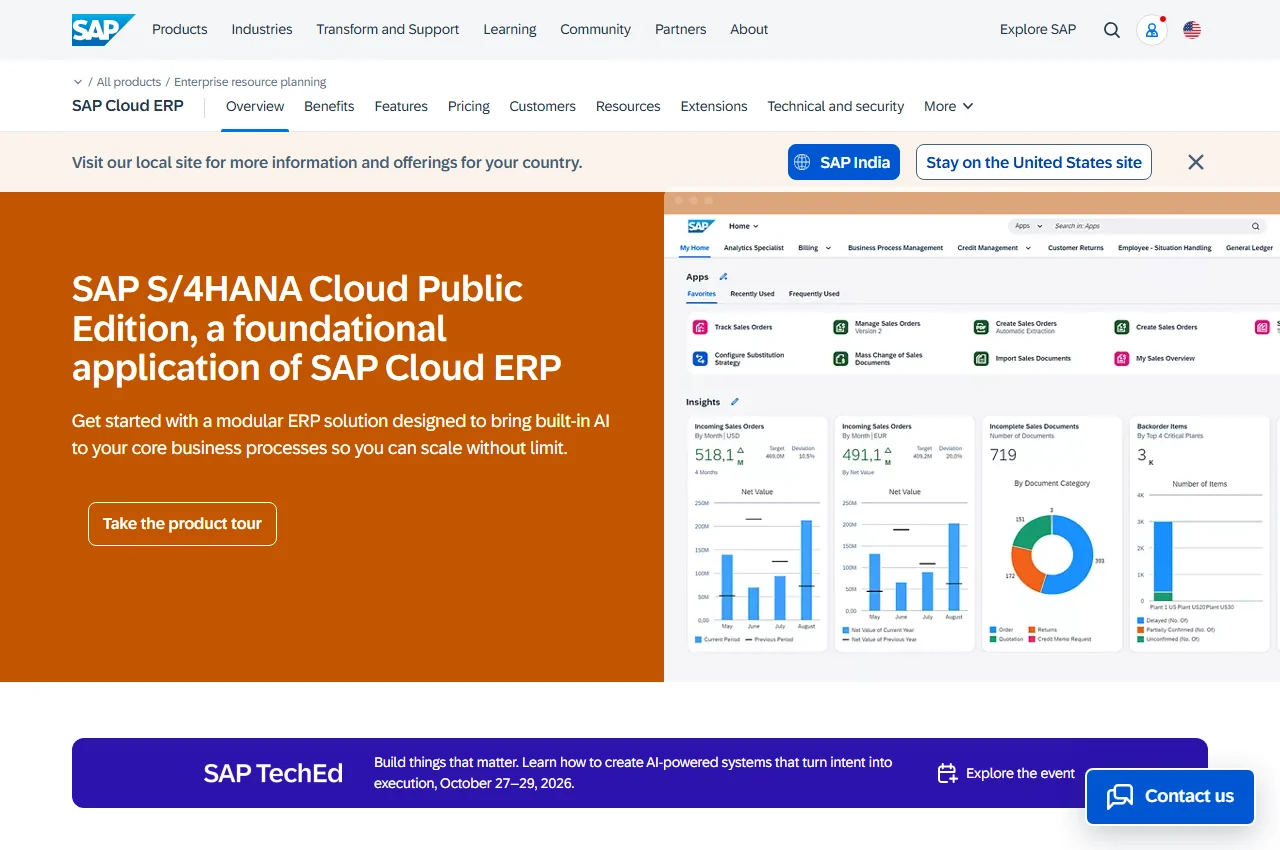The image size is (1280, 850).
Task: Open the Learning menu
Action: pyautogui.click(x=510, y=30)
